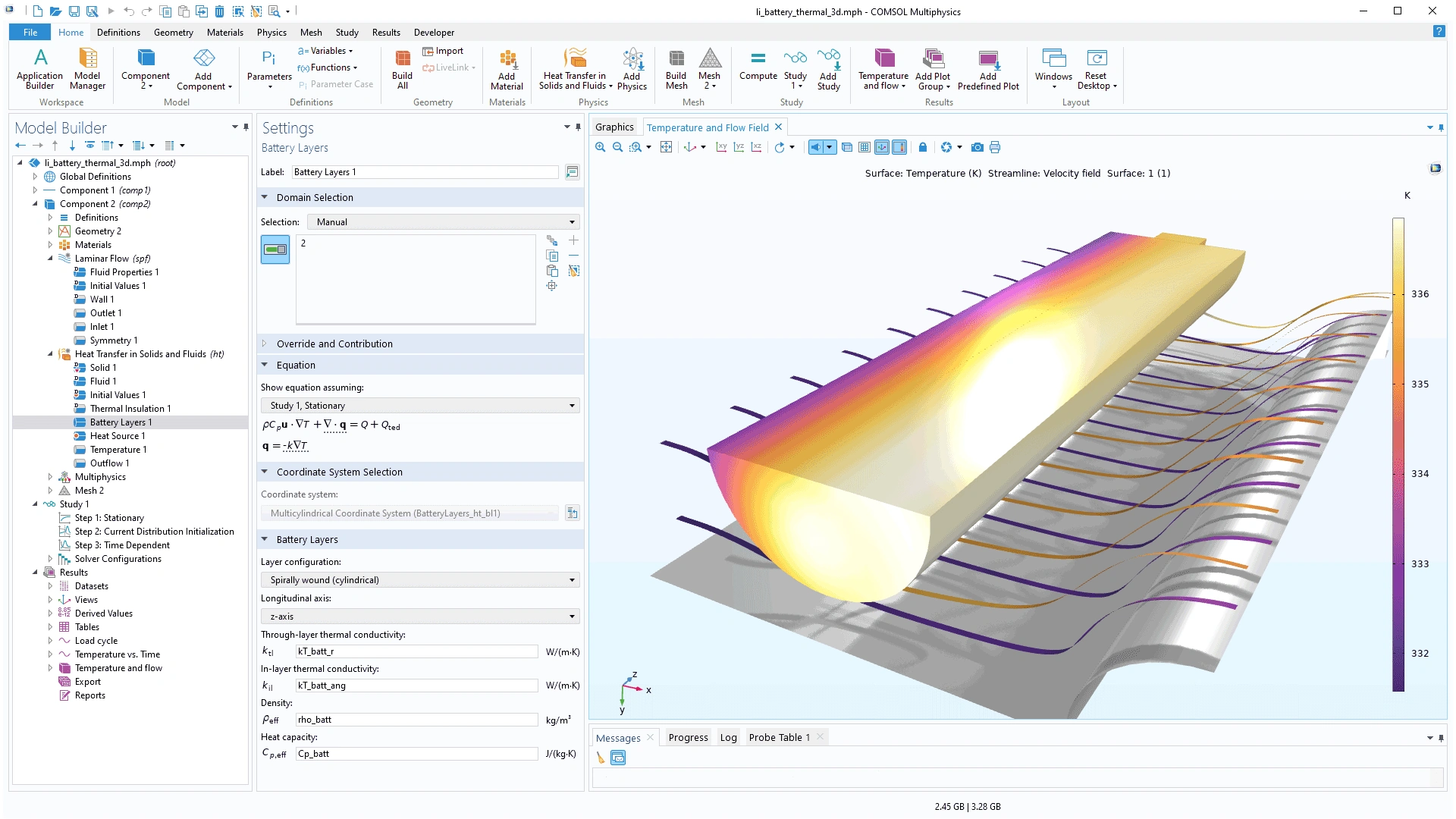Collapse the Domain Selection section
1456x819 pixels.
tap(265, 197)
